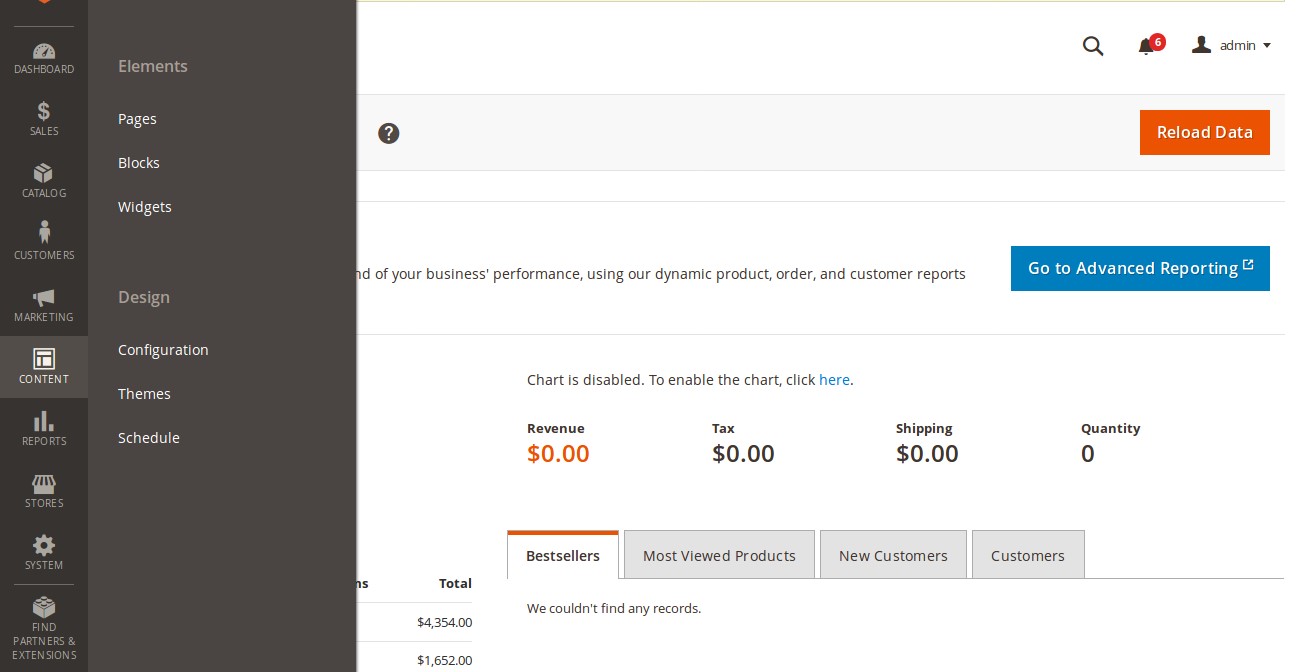Image resolution: width=1308 pixels, height=672 pixels.
Task: Open Themes under Design
Action: click(x=144, y=393)
